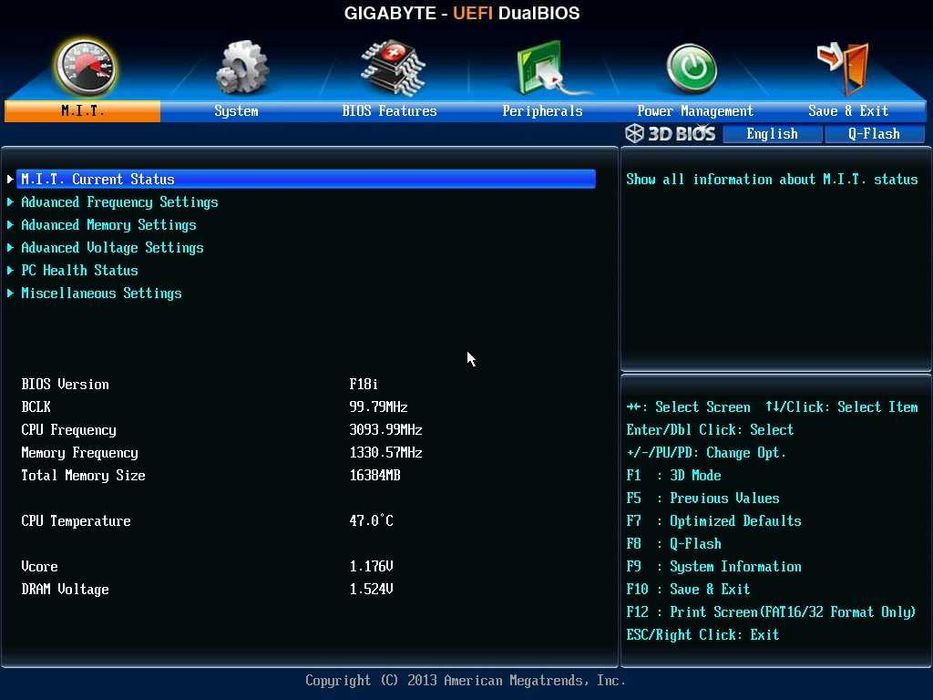
Task: Expand arrow beside Miscellaneous Settings
Action: coord(10,293)
